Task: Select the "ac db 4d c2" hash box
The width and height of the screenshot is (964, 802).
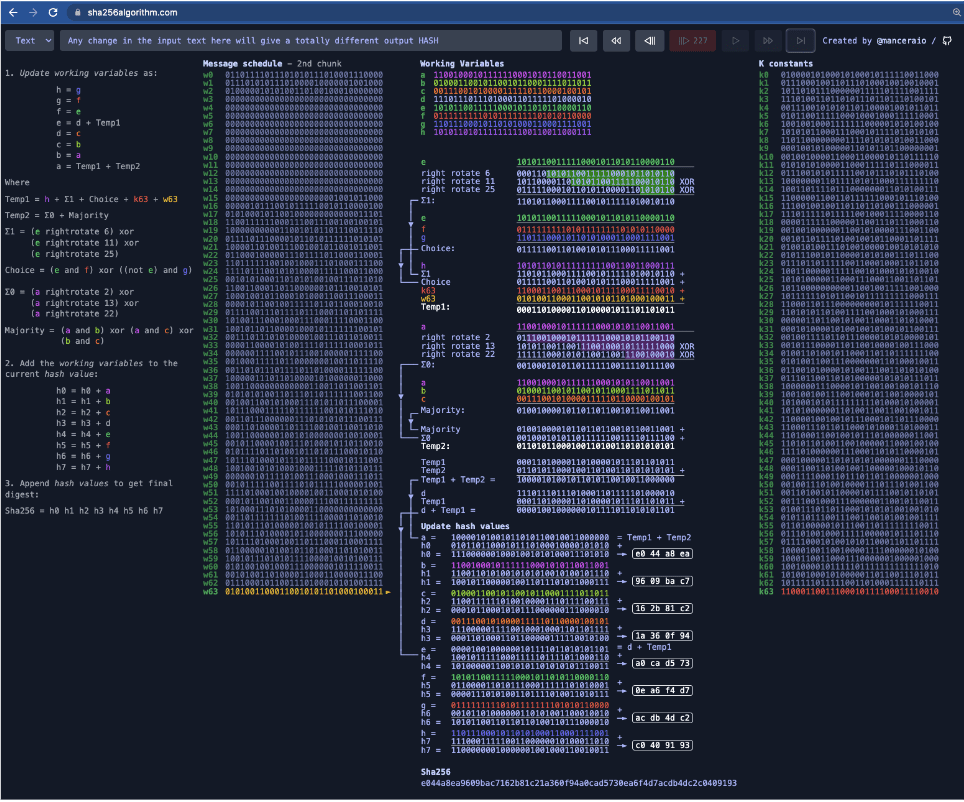Action: tap(662, 718)
